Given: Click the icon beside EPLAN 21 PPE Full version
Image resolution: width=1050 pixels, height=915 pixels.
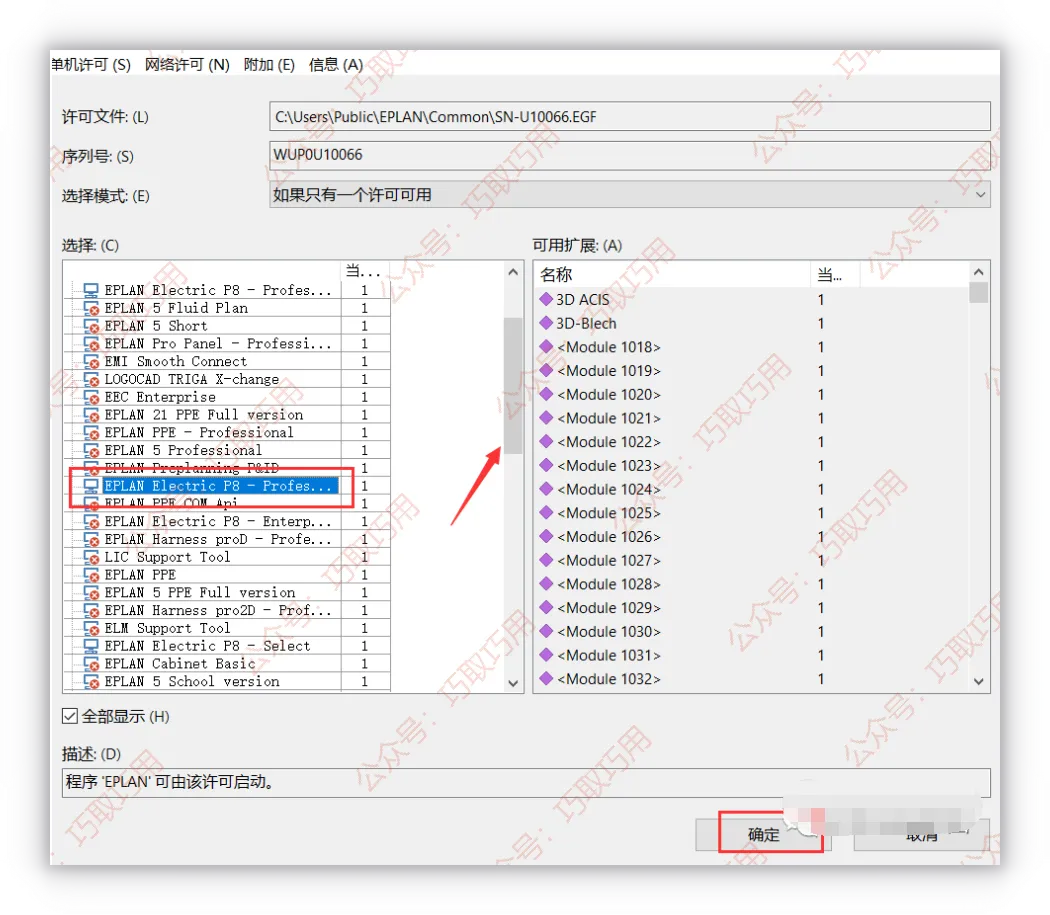Looking at the screenshot, I should pos(91,415).
